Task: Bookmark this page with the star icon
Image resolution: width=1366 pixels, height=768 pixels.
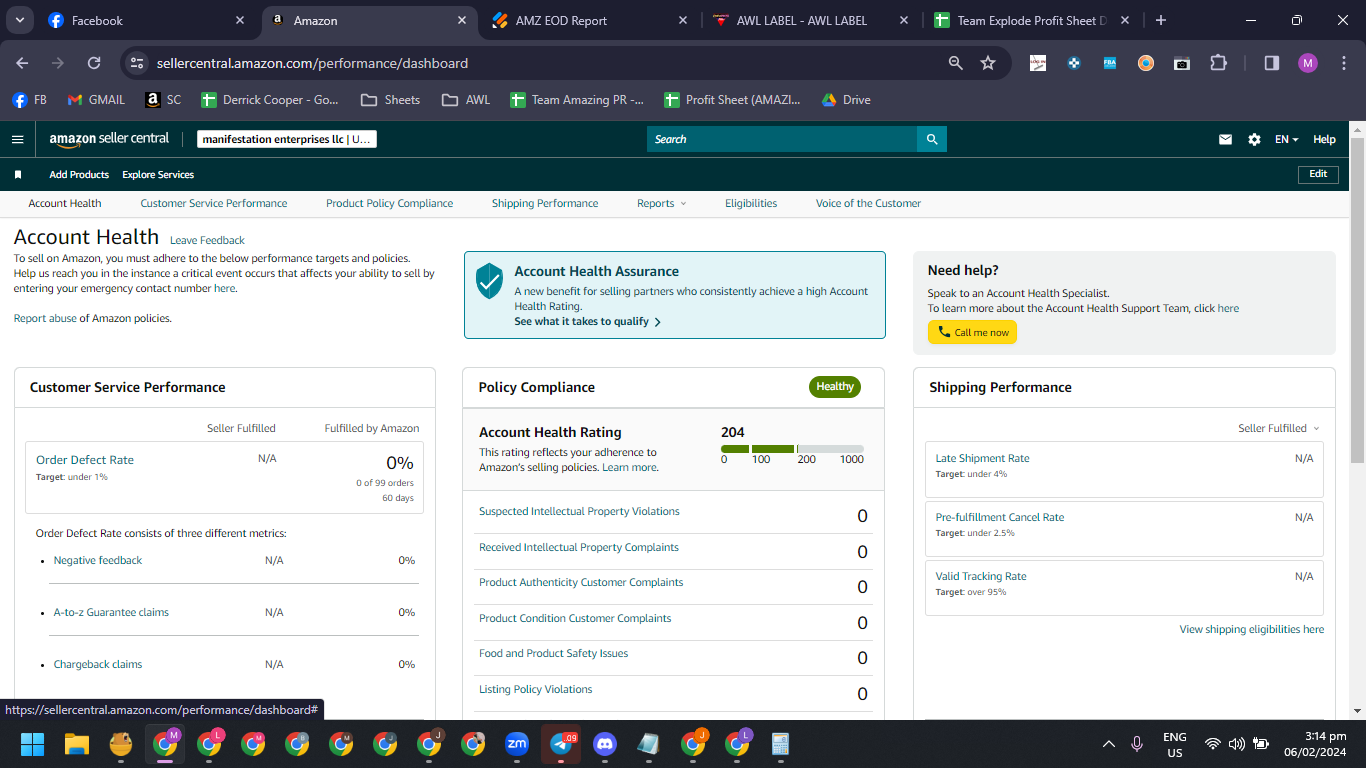Action: (988, 63)
